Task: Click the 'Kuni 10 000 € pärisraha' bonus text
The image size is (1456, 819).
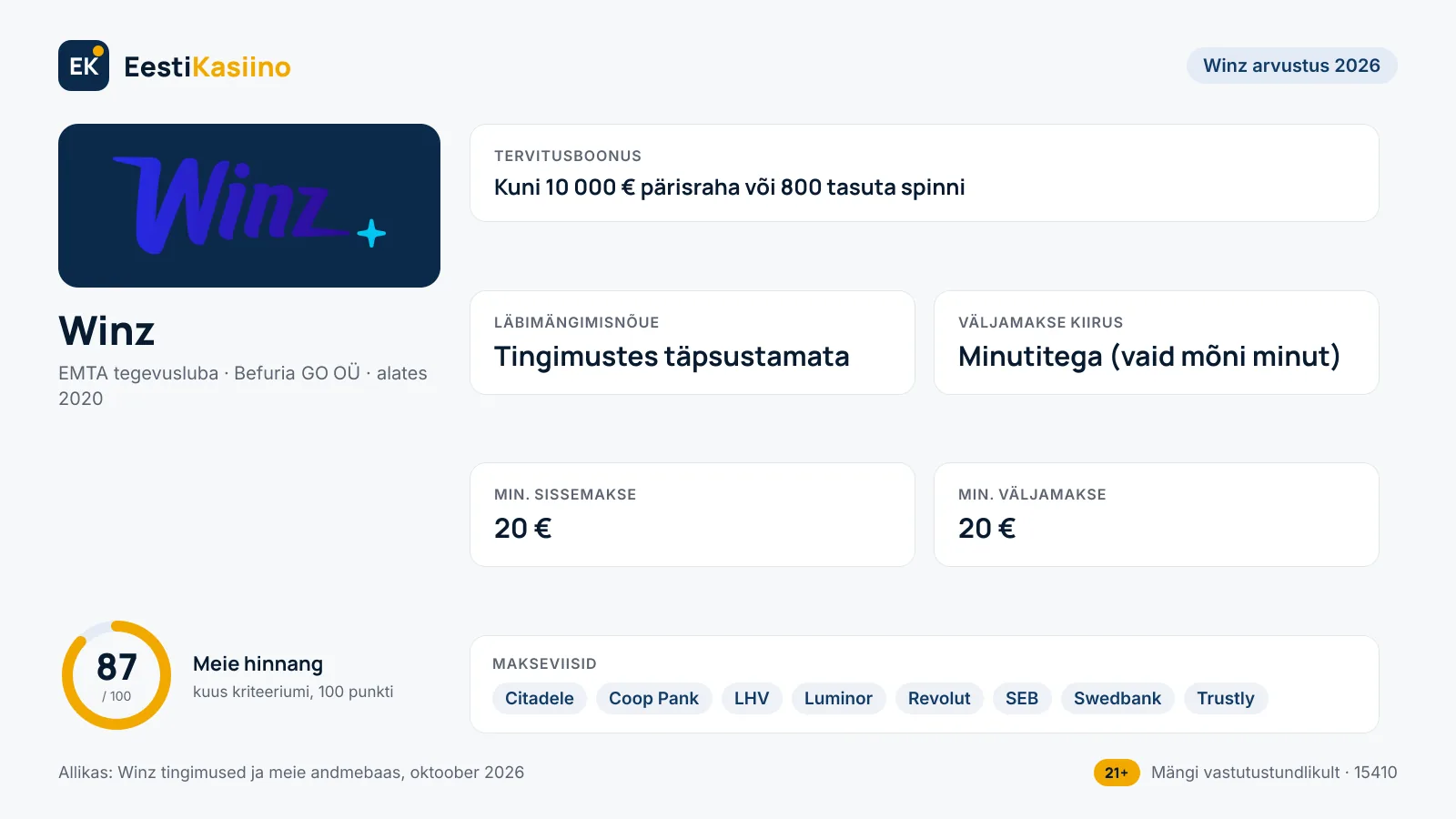Action: click(x=730, y=187)
